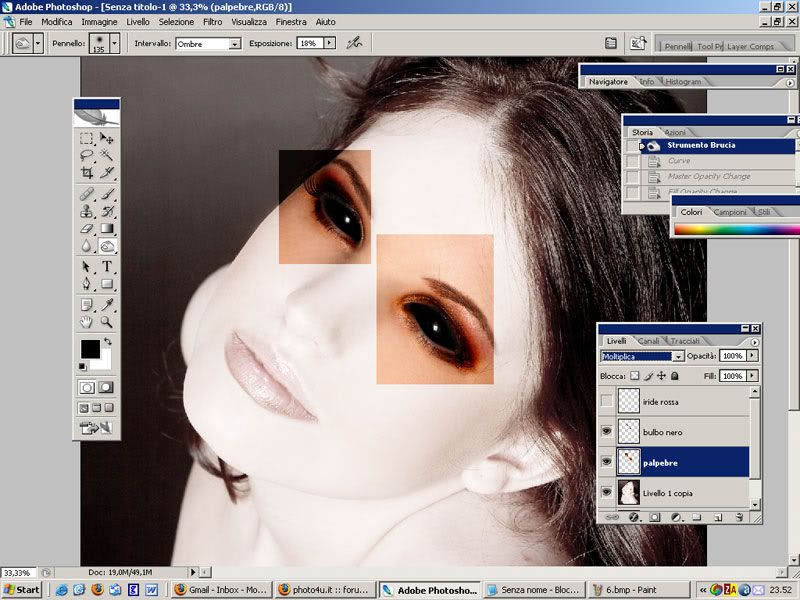The image size is (800, 600).
Task: Open the Filtro menu
Action: tap(213, 22)
